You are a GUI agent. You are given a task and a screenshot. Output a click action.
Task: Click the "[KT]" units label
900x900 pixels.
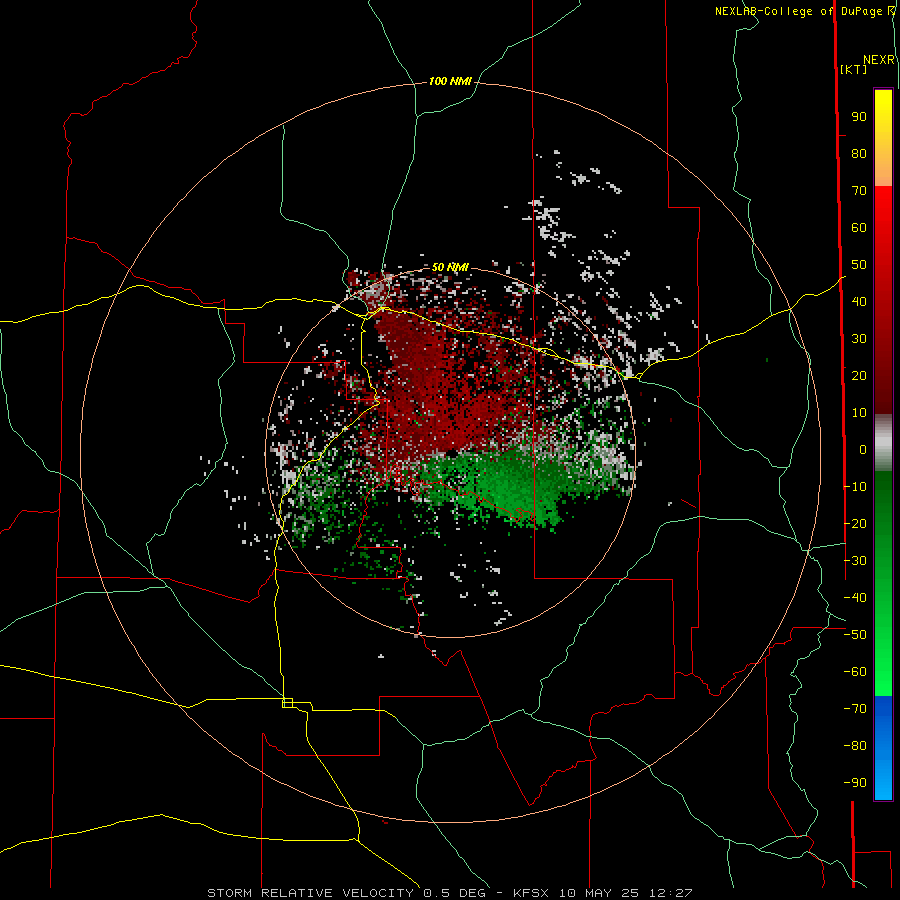(x=854, y=69)
